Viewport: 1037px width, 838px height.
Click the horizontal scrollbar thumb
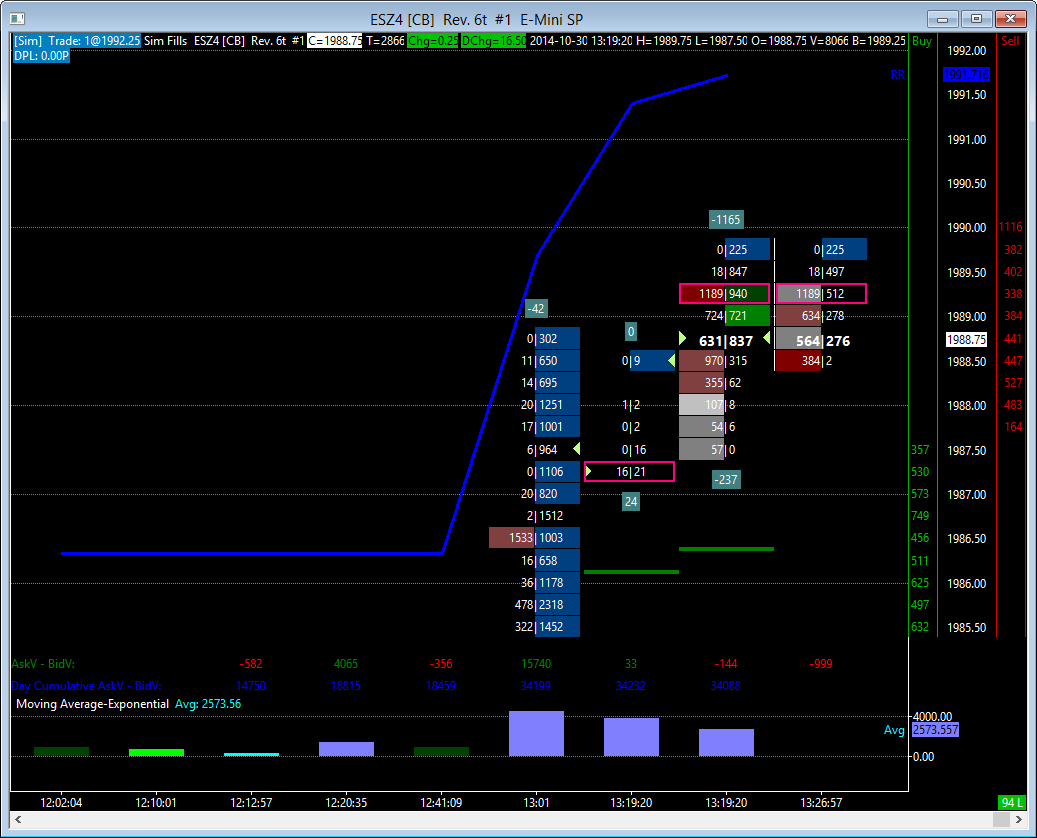1001,819
